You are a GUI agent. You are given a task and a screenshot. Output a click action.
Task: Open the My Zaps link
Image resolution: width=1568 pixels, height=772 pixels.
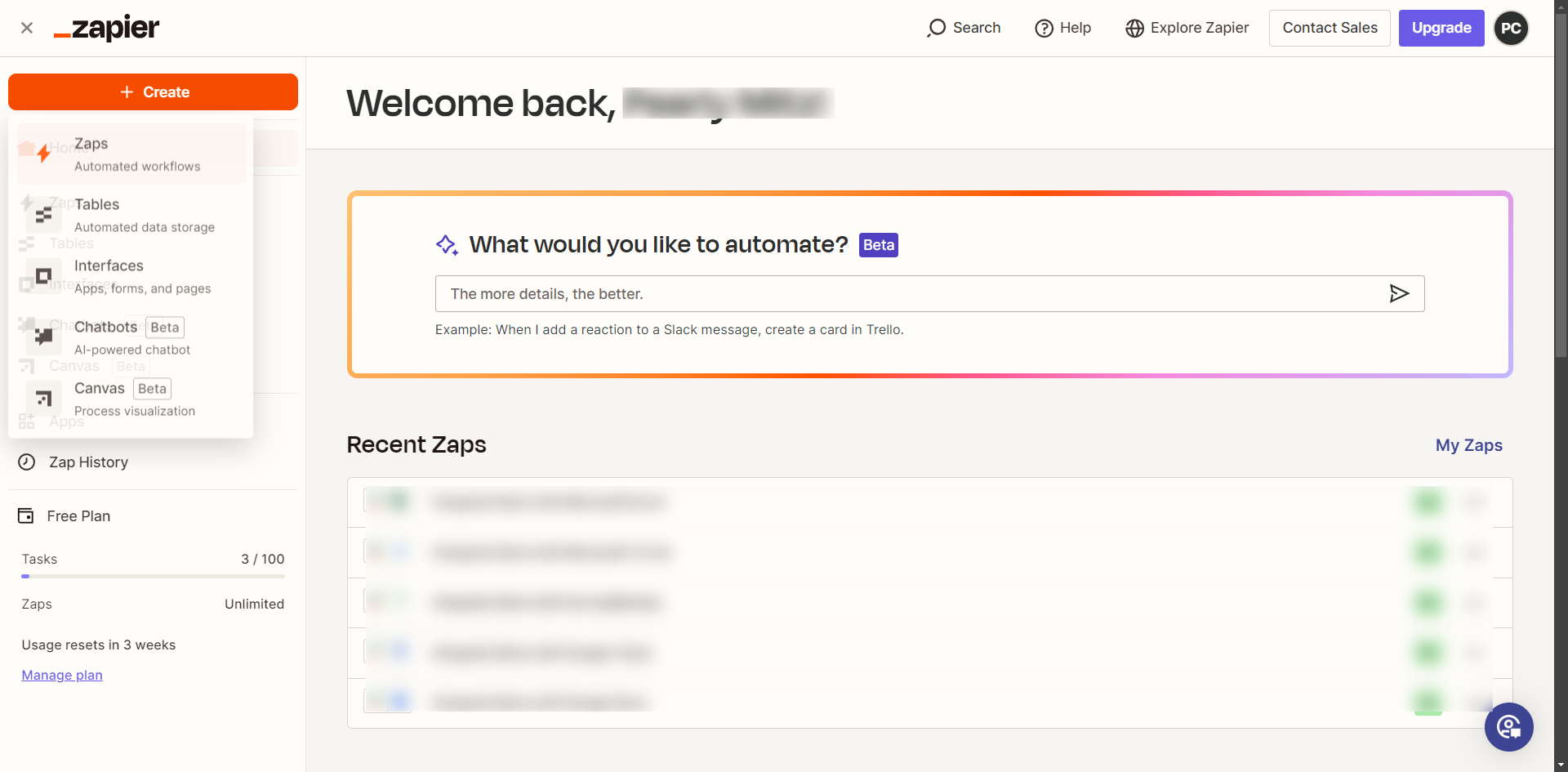coord(1468,445)
